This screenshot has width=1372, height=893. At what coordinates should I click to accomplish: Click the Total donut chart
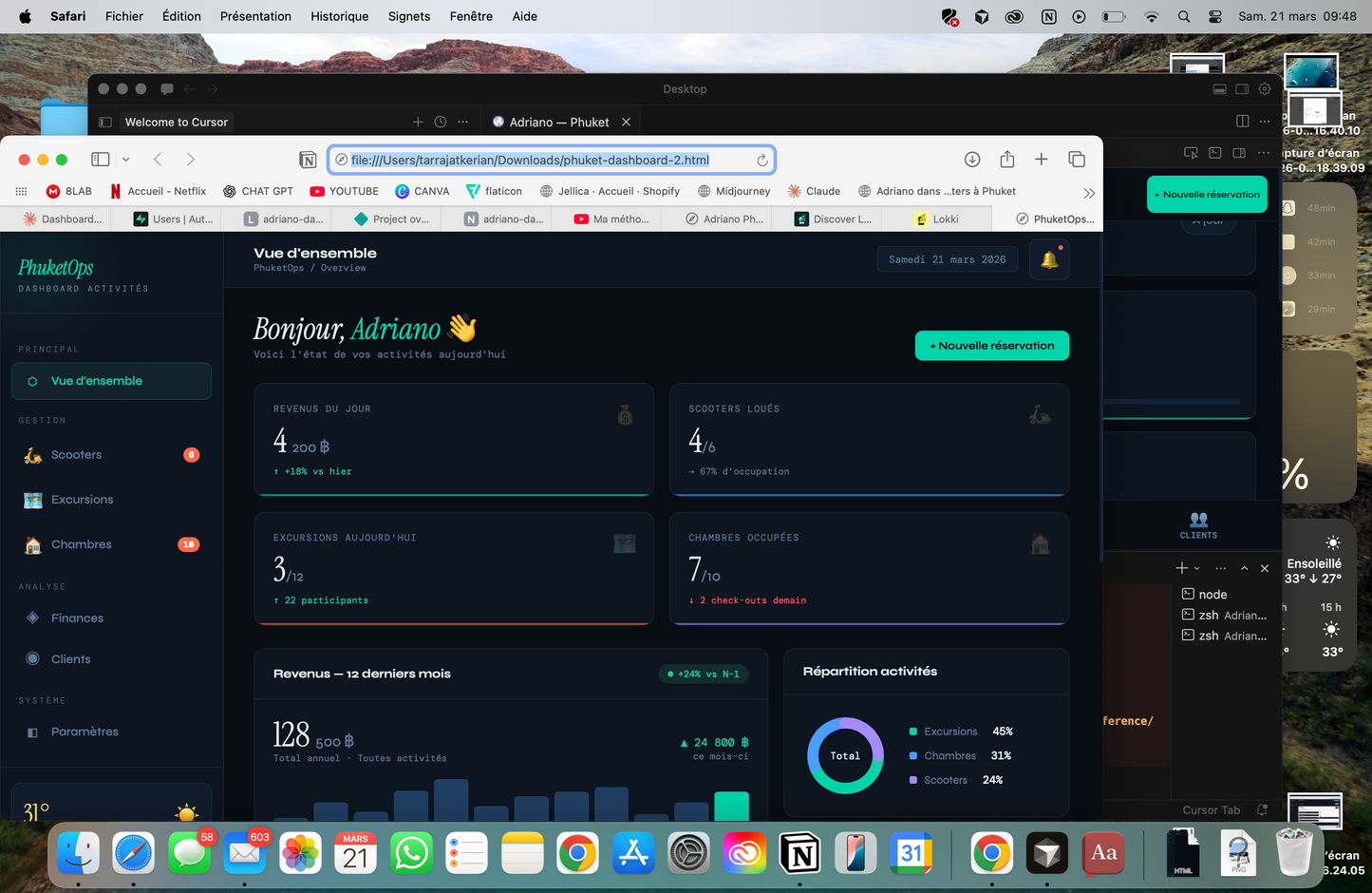click(845, 755)
